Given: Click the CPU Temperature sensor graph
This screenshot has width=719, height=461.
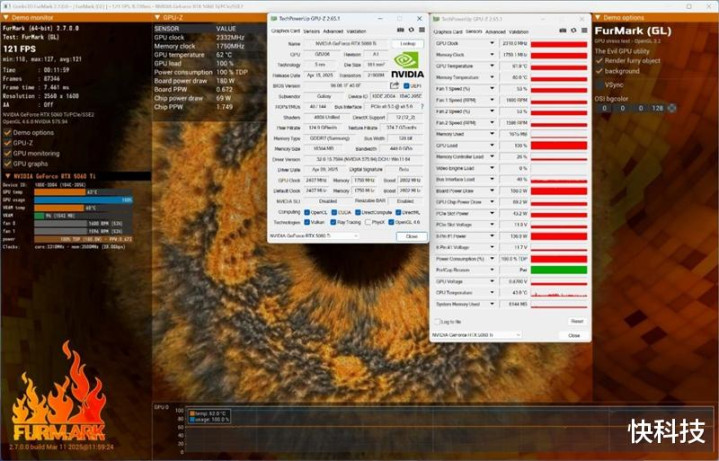Looking at the screenshot, I should (559, 293).
